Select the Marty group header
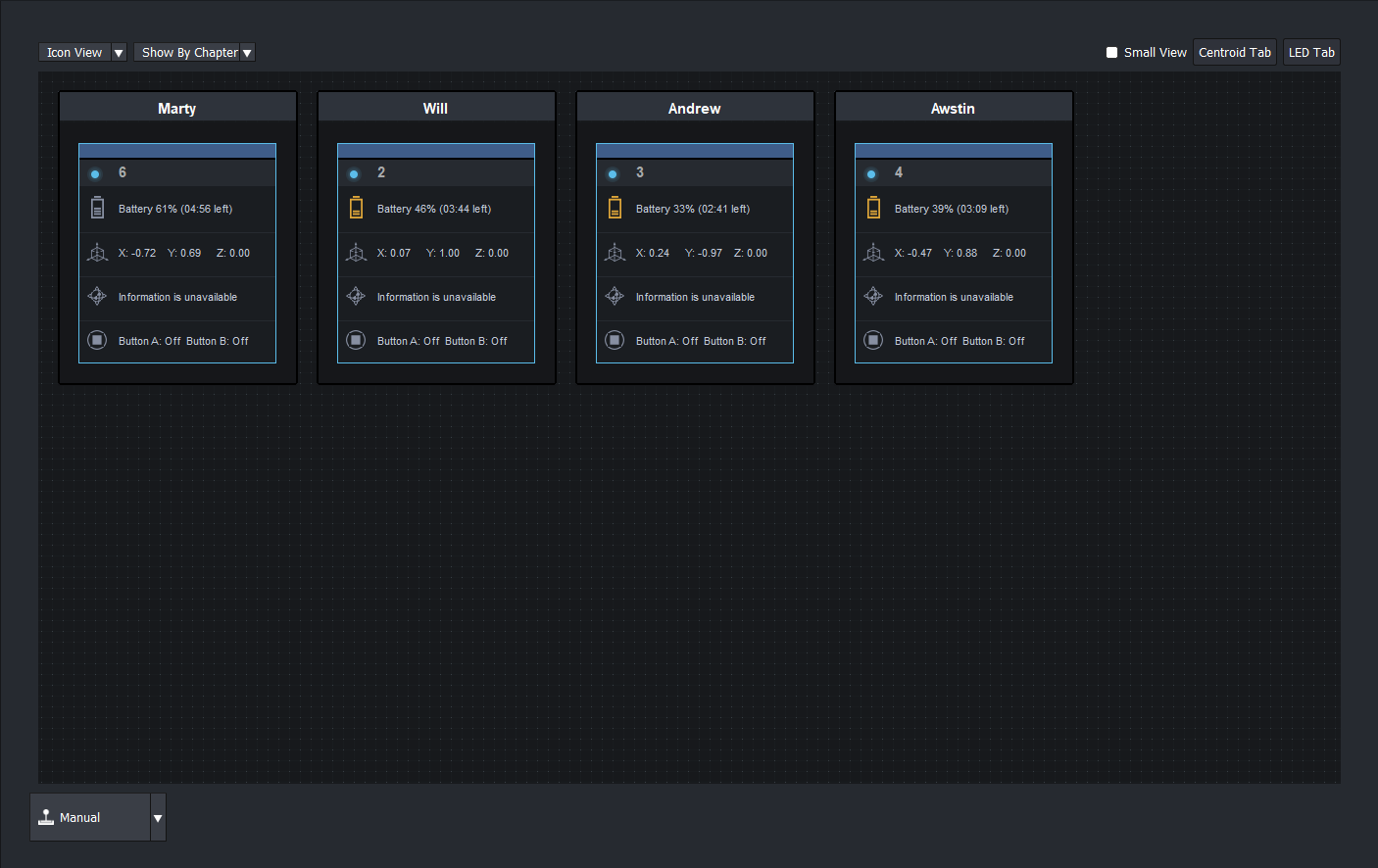The image size is (1378, 868). coord(177,108)
